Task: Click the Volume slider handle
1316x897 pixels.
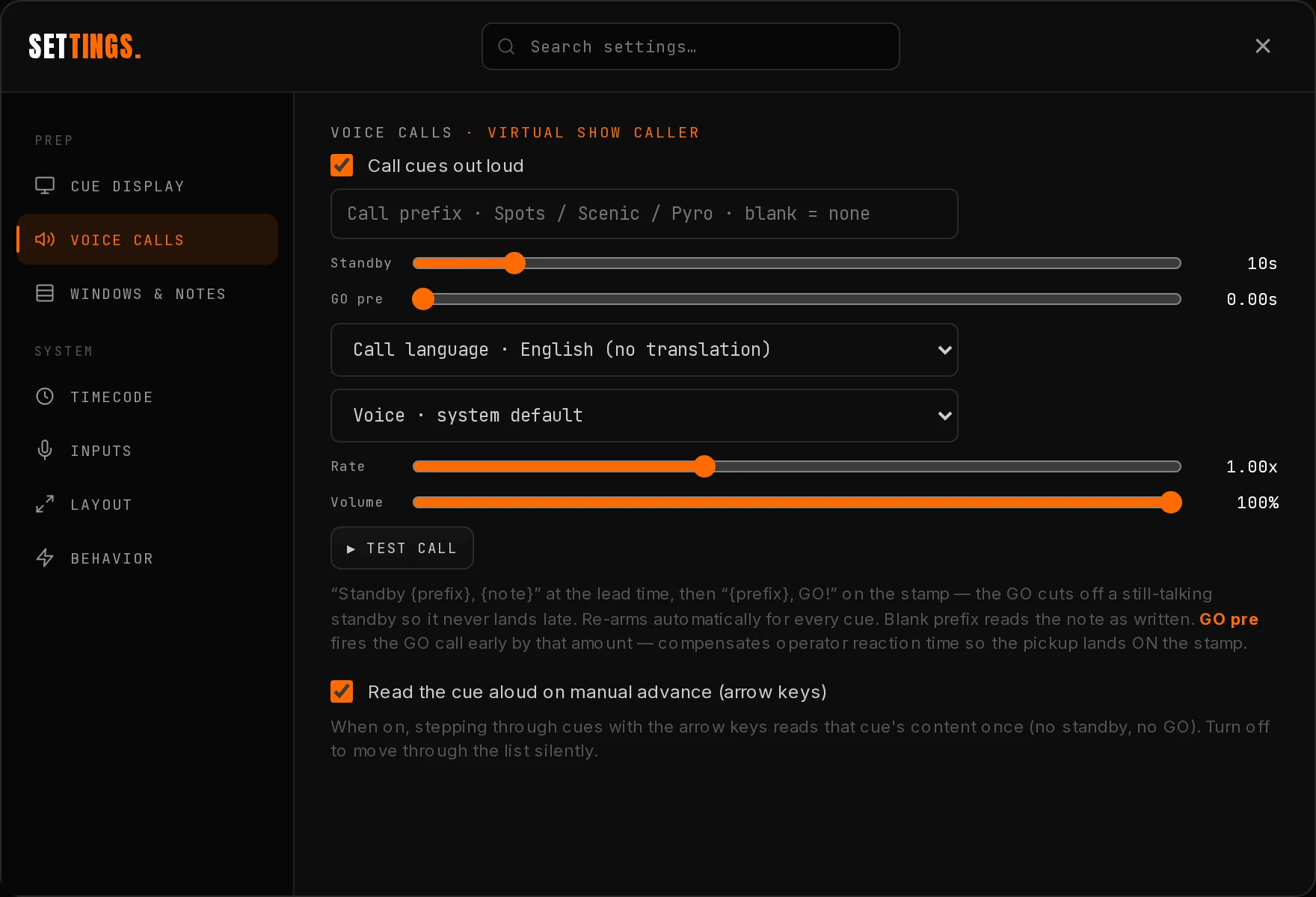Action: [1171, 502]
